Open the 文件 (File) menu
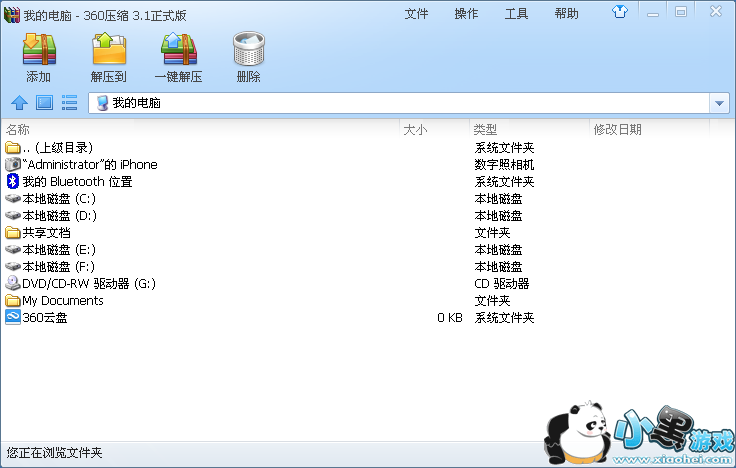 coord(416,14)
